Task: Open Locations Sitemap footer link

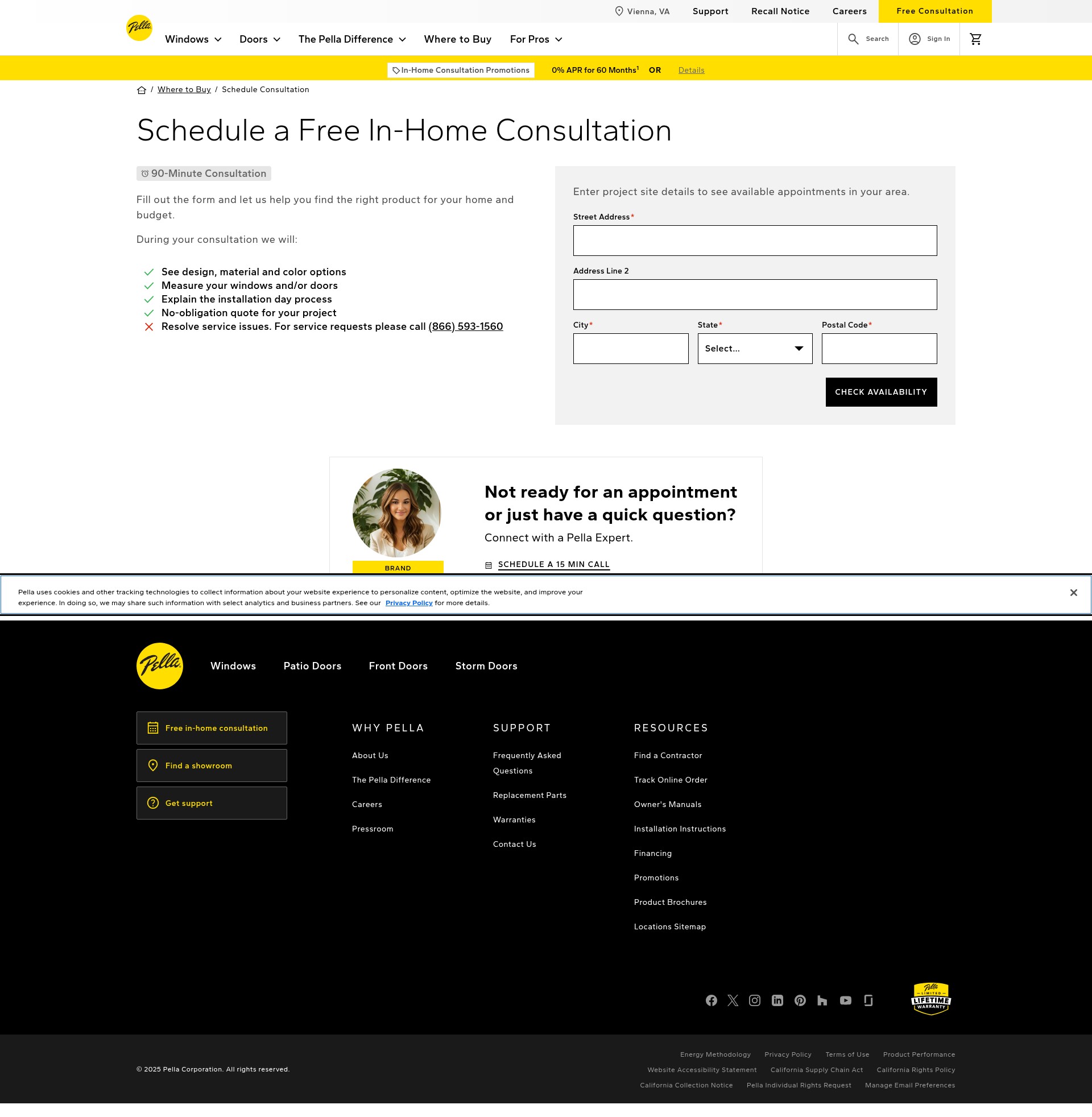Action: pyautogui.click(x=669, y=927)
